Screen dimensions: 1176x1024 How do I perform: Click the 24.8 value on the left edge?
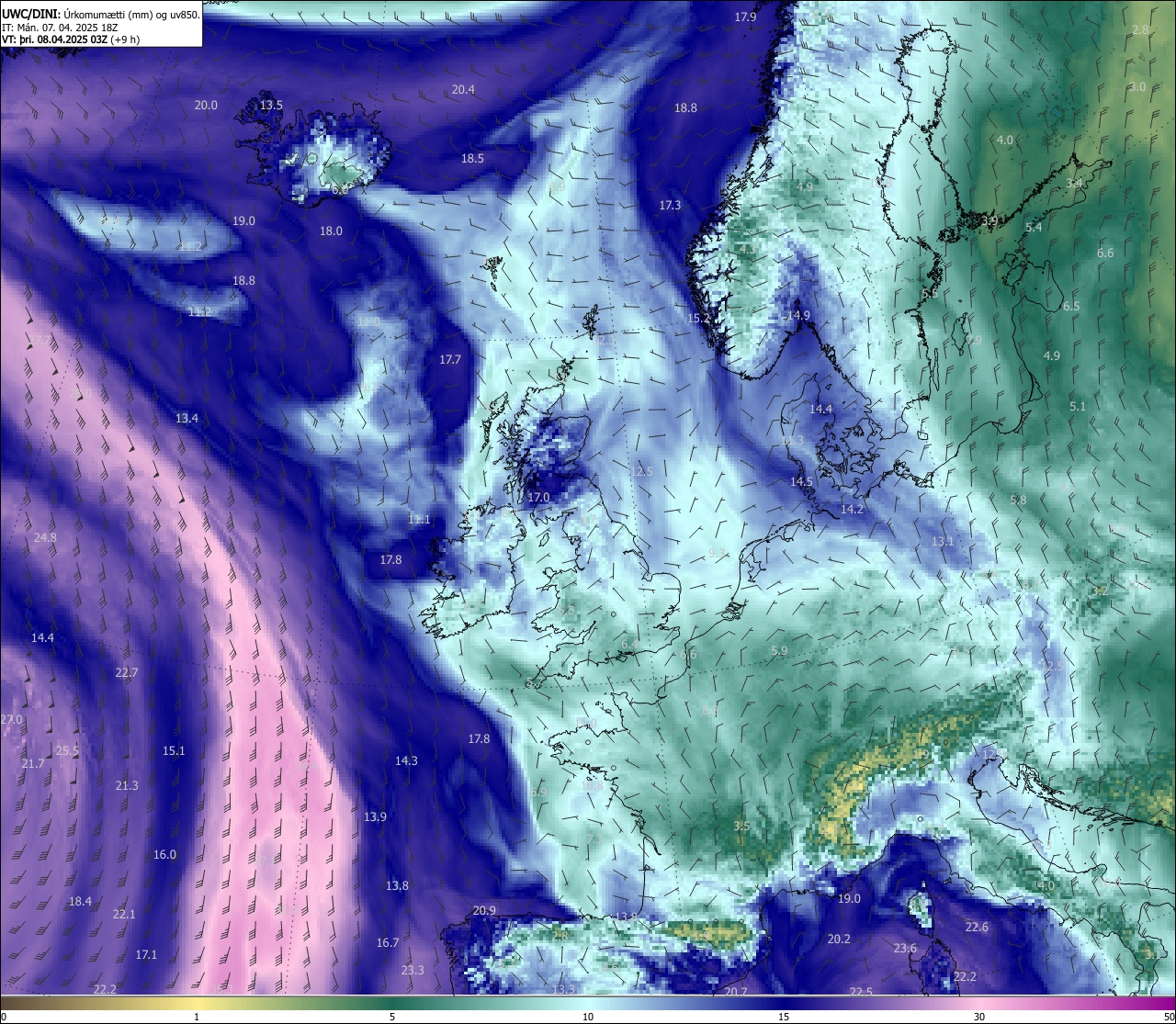45,538
